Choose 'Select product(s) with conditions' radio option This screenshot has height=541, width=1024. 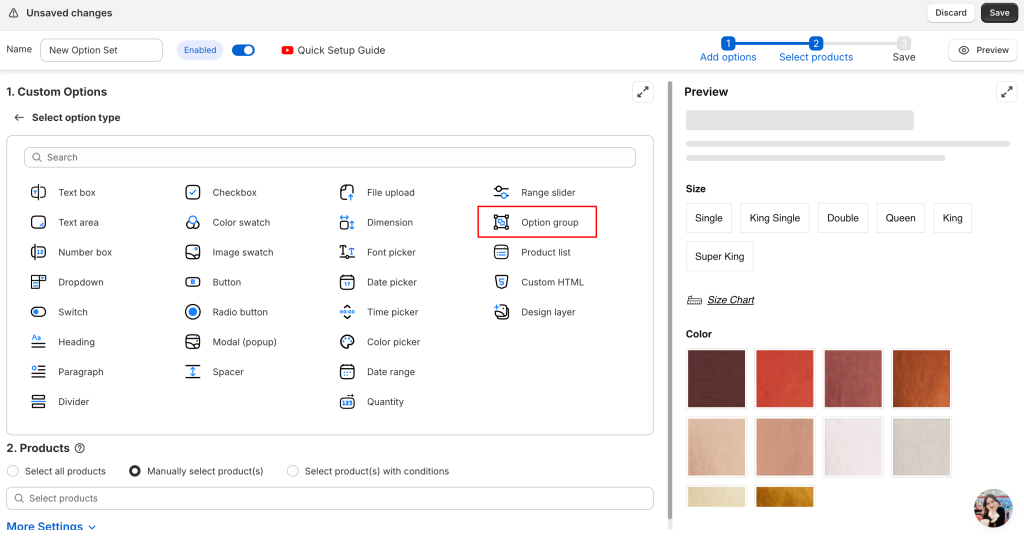click(x=293, y=471)
